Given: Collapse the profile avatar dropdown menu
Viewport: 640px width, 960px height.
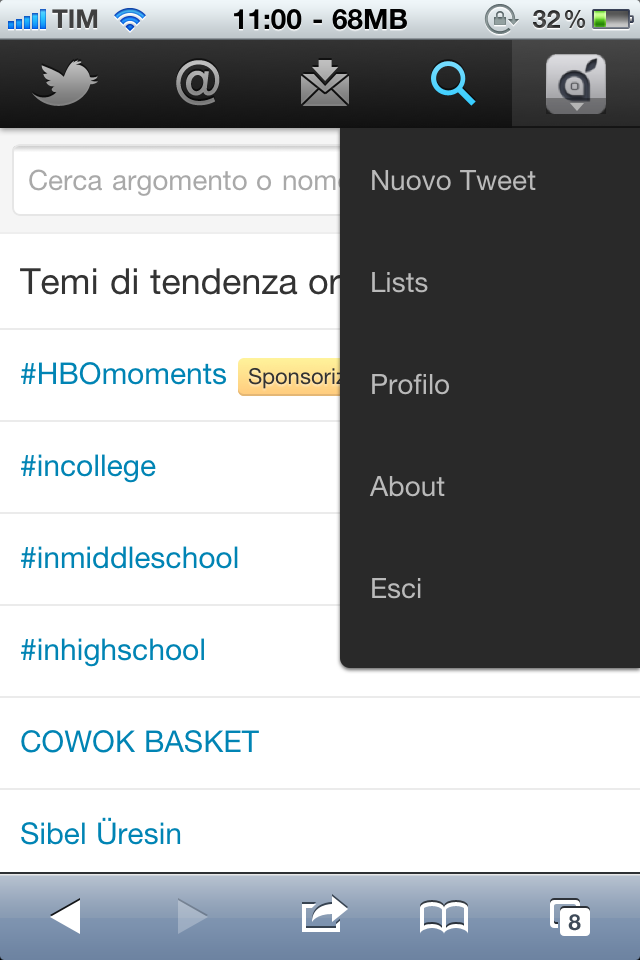Looking at the screenshot, I should pos(576,84).
